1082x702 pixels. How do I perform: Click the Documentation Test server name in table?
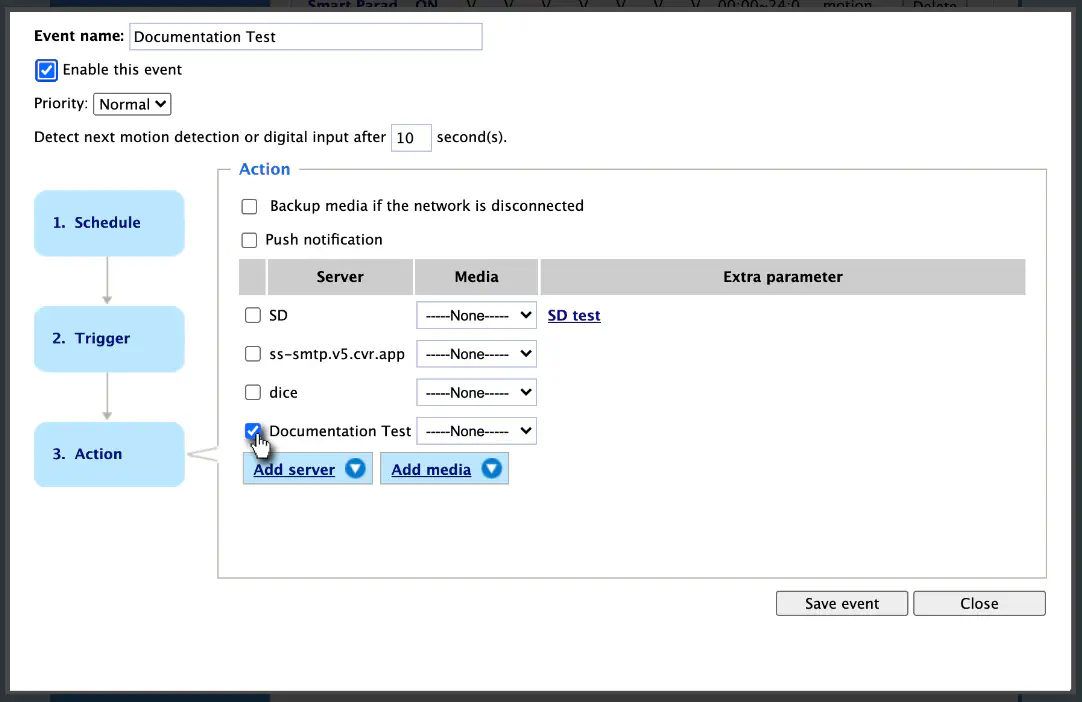click(340, 431)
